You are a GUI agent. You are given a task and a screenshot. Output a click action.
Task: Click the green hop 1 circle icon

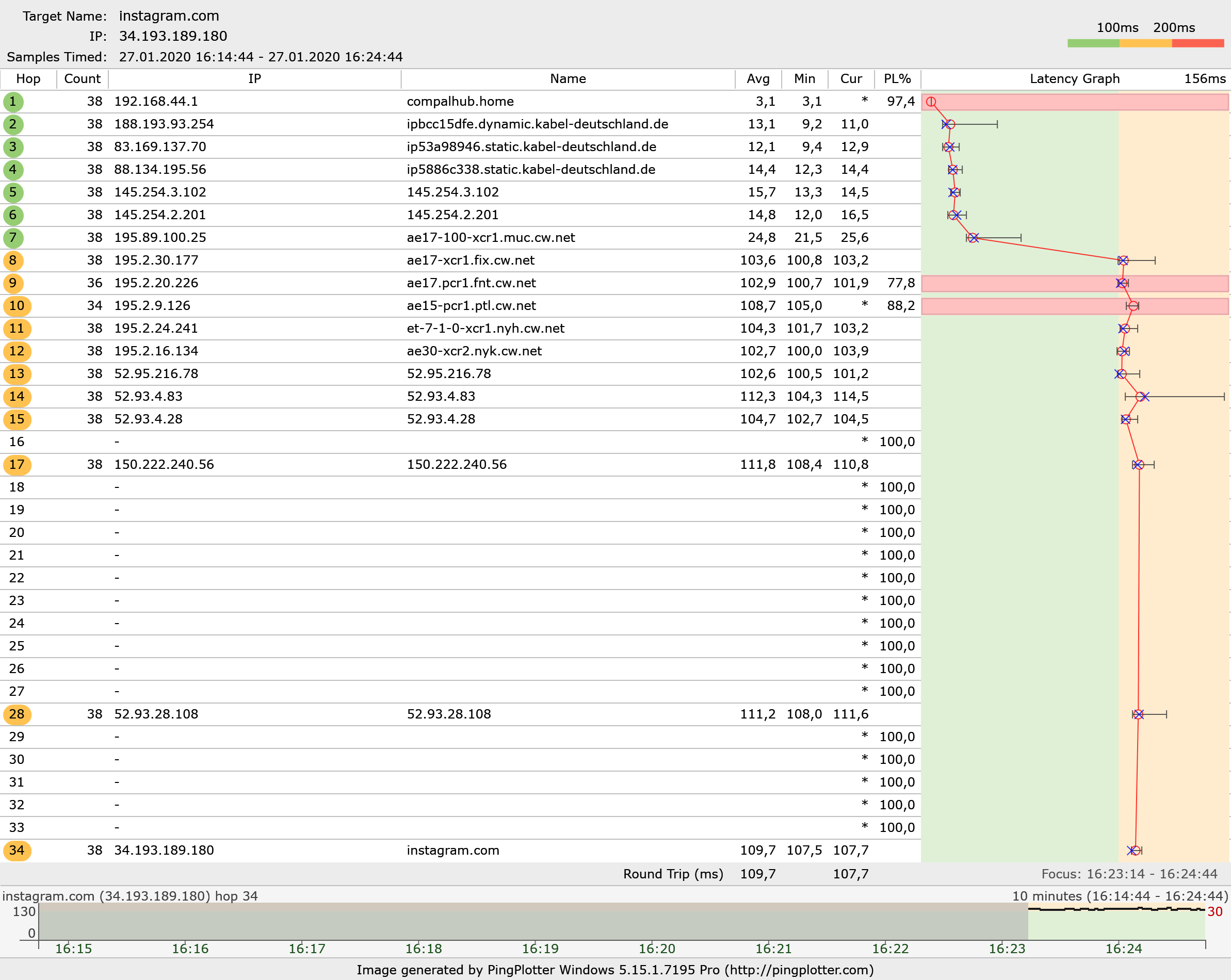pyautogui.click(x=13, y=102)
